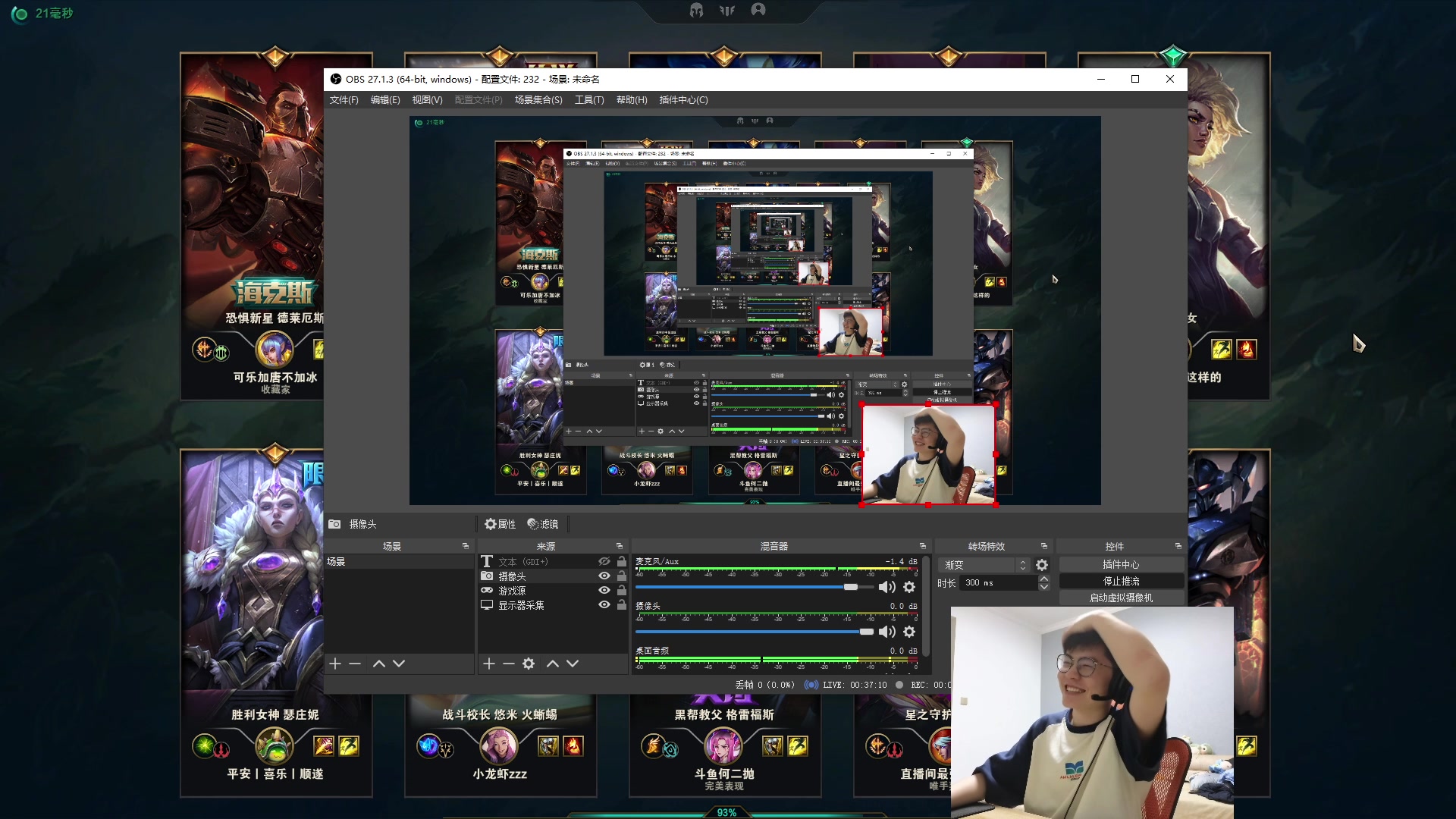Select the 显示器采集 source row
Viewport: 1456px width, 819px height.
point(554,605)
